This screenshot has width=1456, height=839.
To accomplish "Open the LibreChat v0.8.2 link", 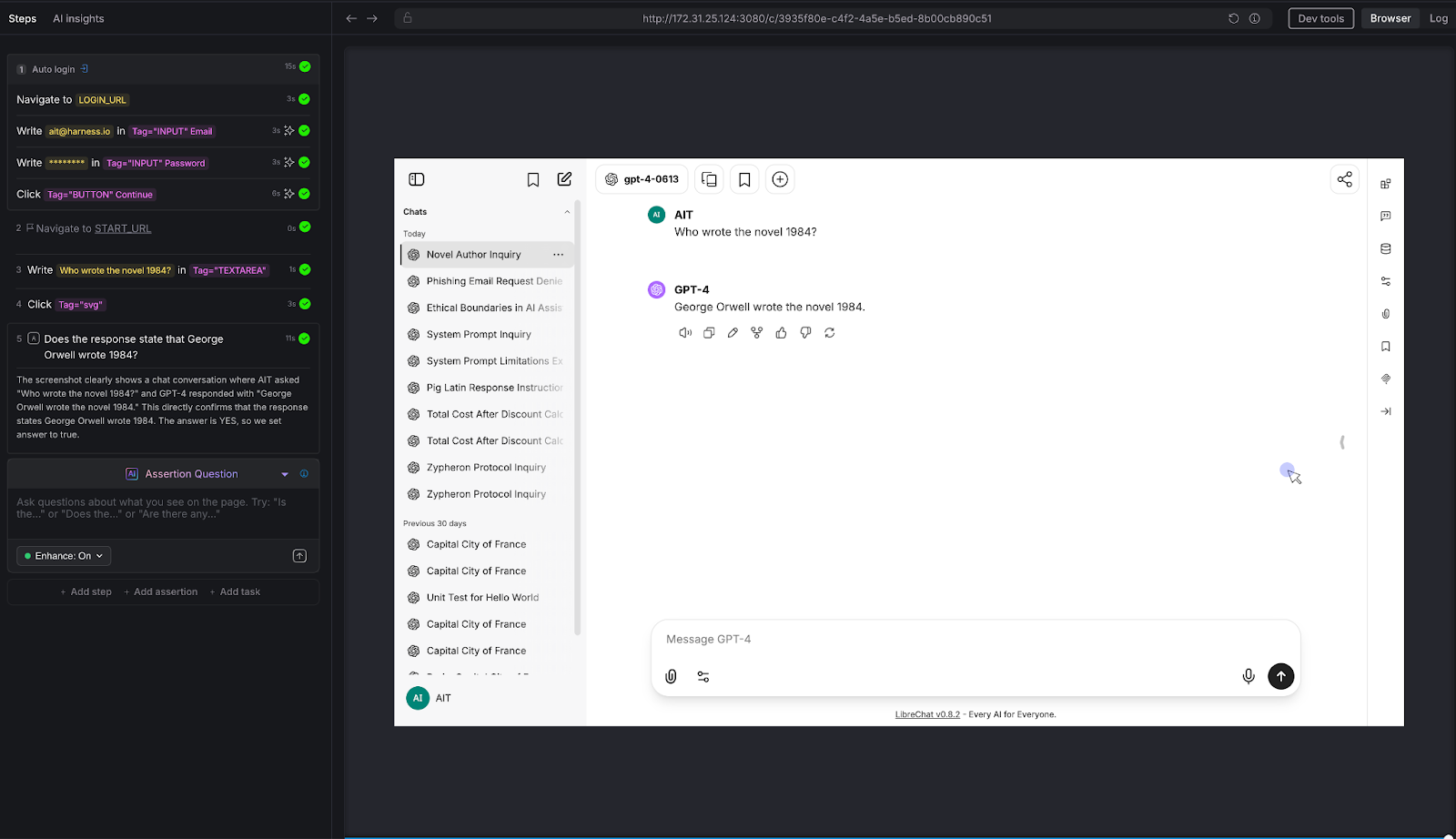I will [x=927, y=714].
